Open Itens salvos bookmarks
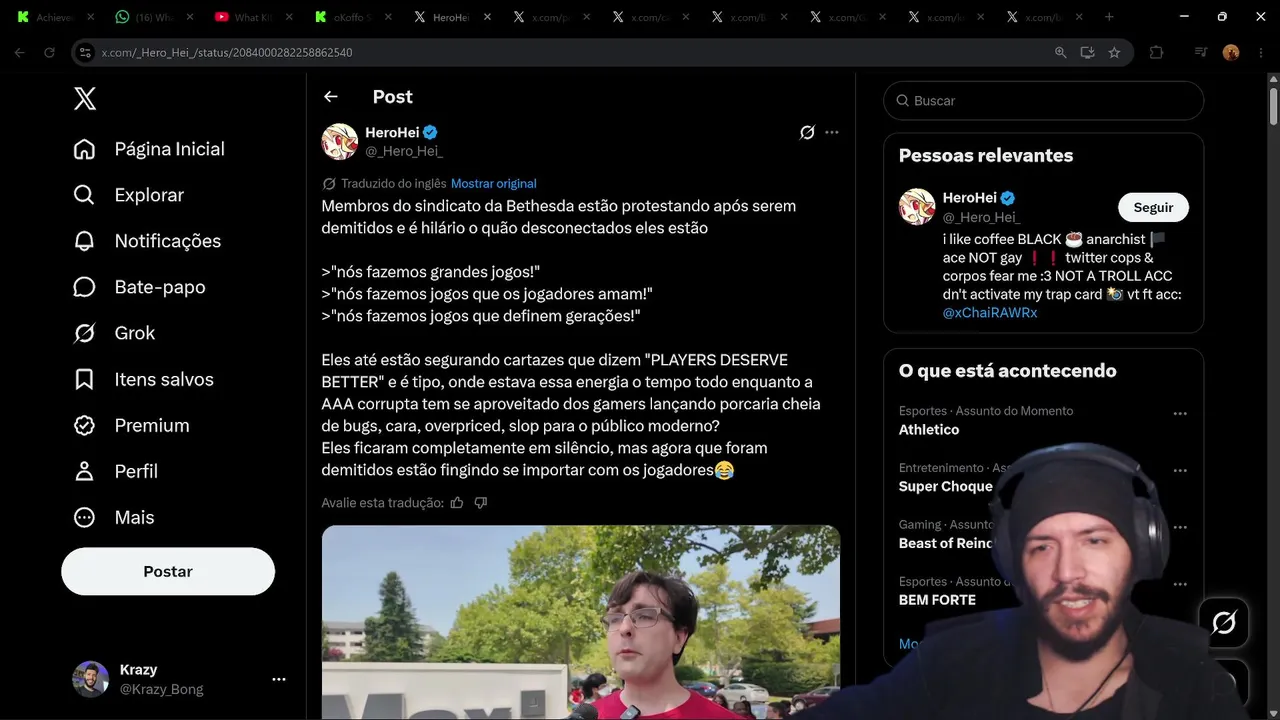The image size is (1280, 720). point(143,379)
